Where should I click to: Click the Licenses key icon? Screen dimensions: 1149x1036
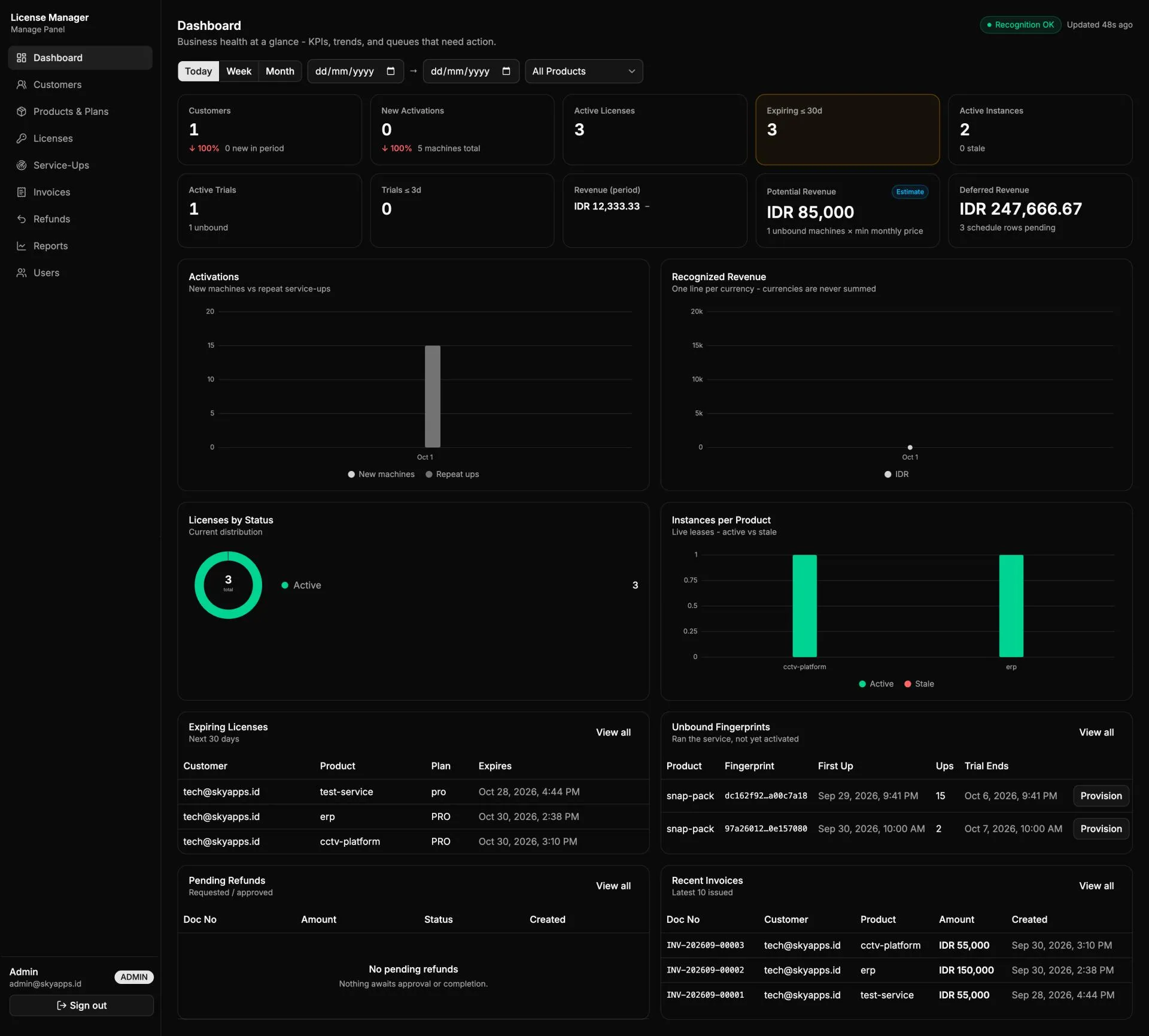[22, 139]
